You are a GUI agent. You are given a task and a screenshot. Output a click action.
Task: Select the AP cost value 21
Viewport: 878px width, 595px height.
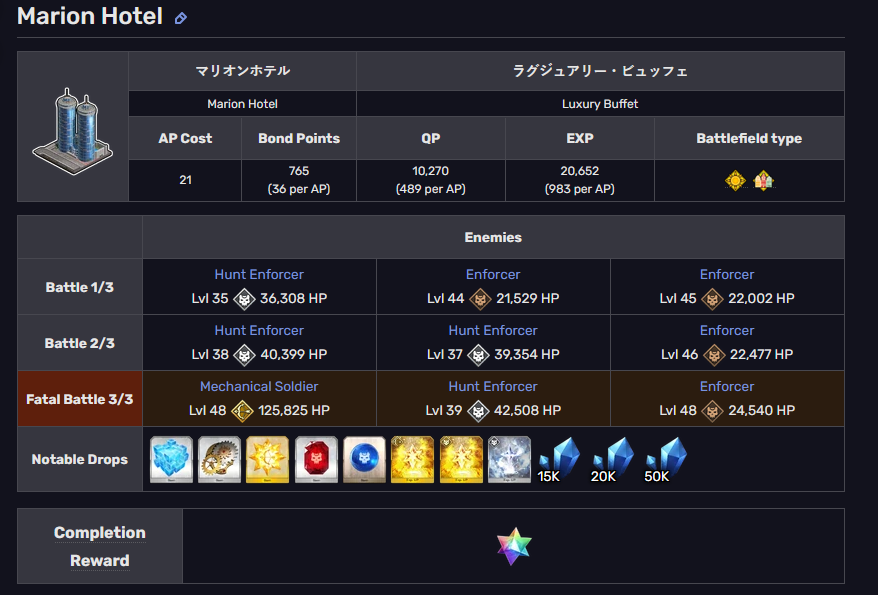[x=185, y=180]
